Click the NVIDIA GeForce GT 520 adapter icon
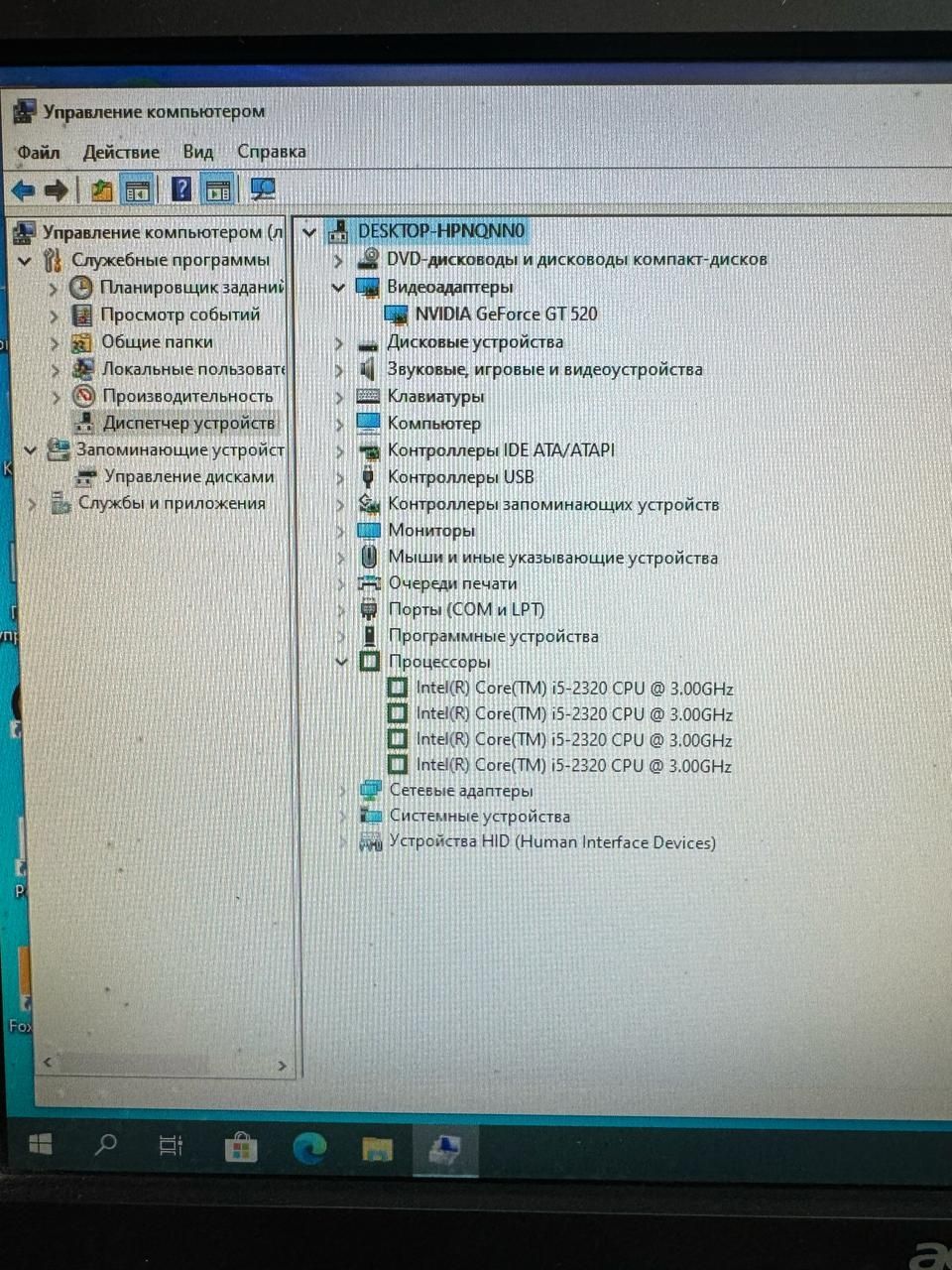This screenshot has width=952, height=1270. click(397, 315)
